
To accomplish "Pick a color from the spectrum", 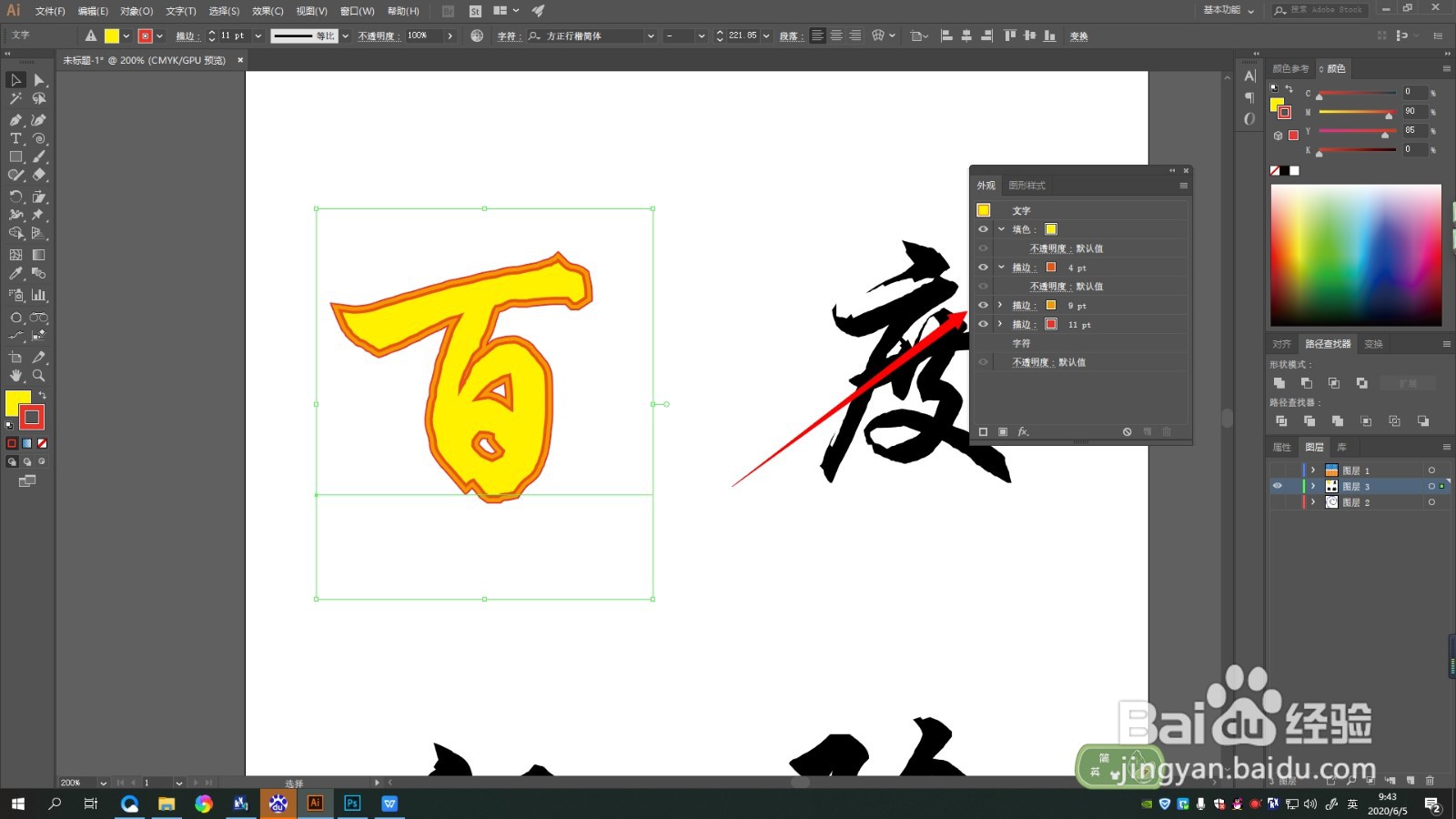I will pos(1356,256).
